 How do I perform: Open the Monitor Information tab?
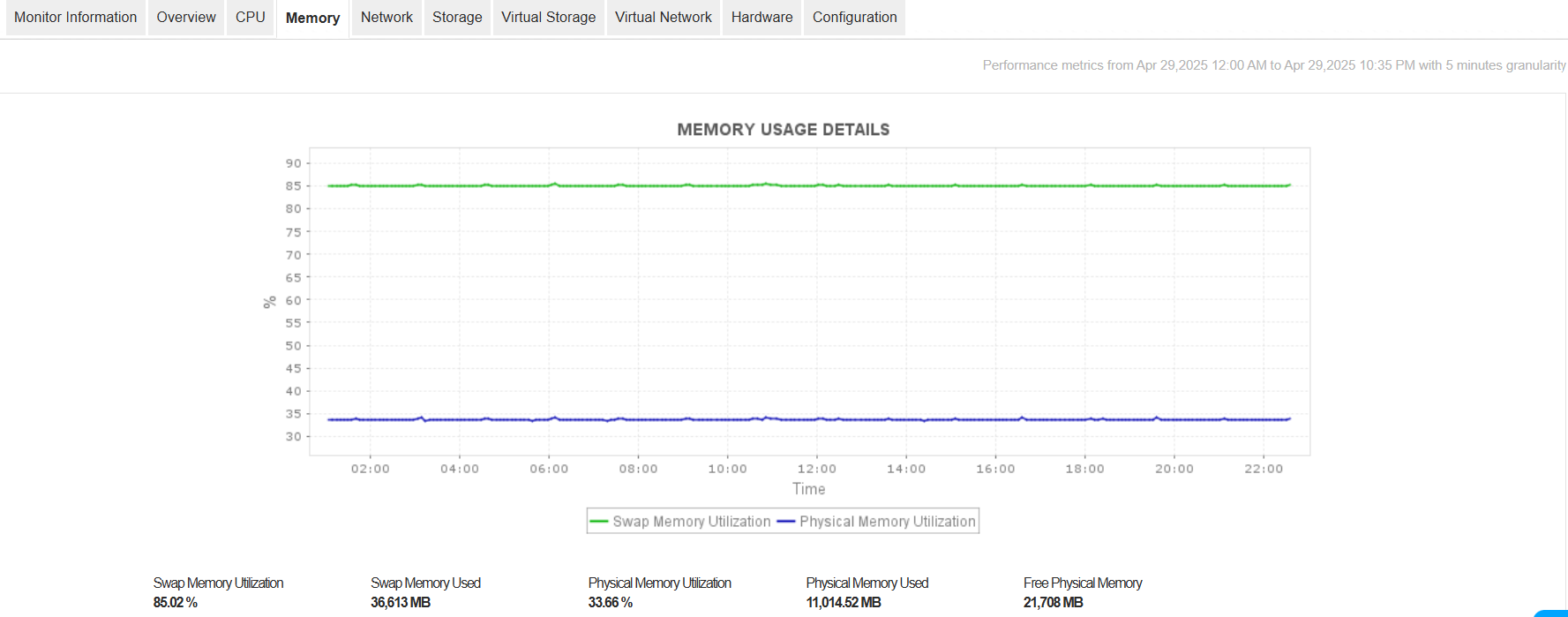click(75, 17)
